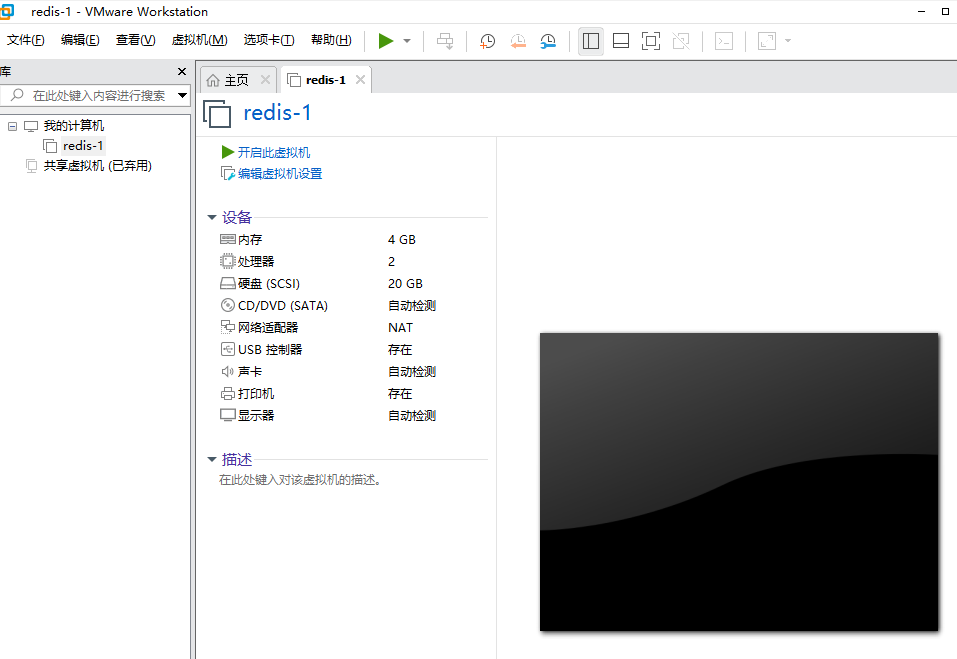
Task: Click the display monitor icon
Action: coord(228,415)
